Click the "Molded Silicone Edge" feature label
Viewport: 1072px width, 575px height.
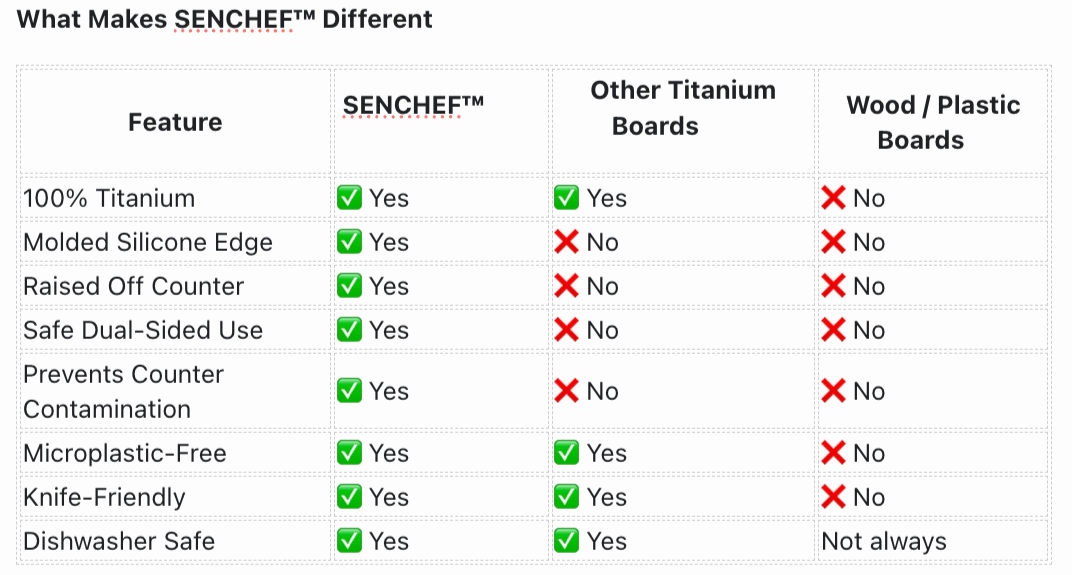(148, 242)
